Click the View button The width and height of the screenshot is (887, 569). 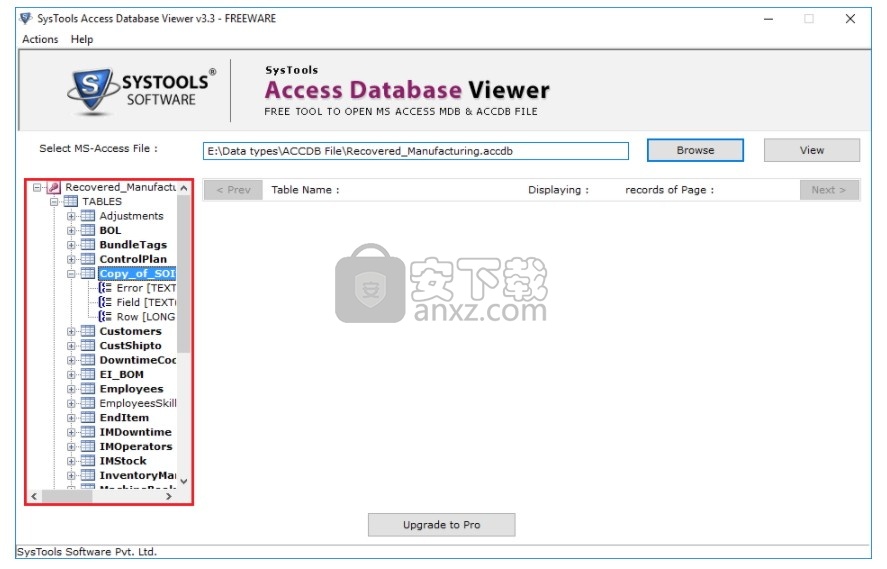point(811,150)
